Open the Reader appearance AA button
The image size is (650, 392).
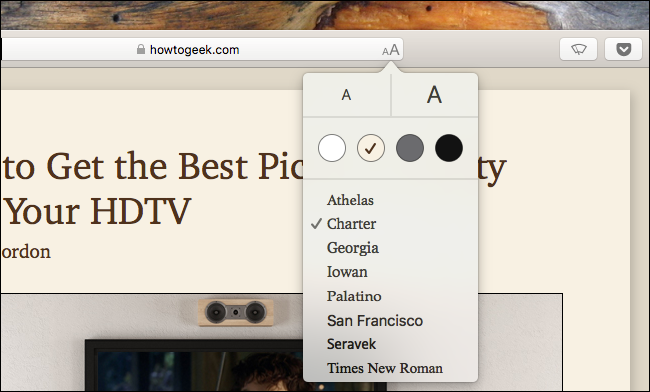click(390, 50)
